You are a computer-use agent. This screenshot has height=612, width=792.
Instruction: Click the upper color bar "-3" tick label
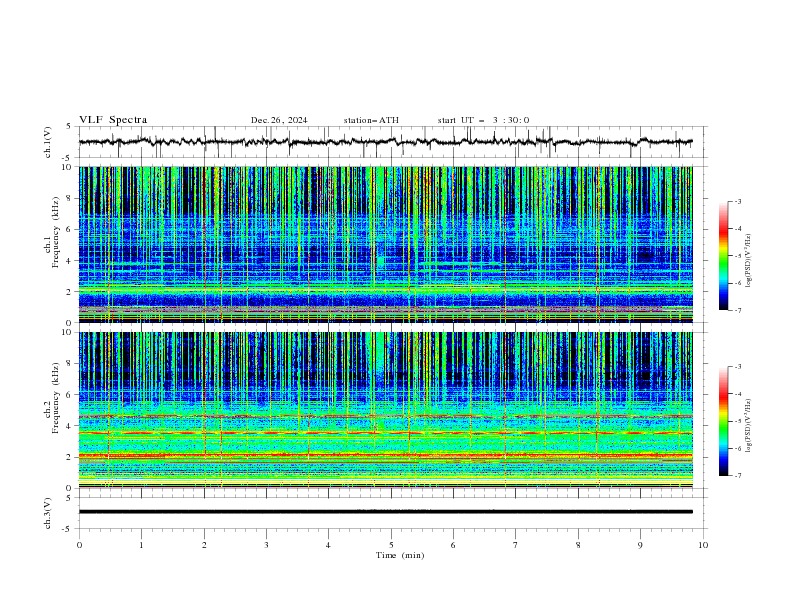(x=737, y=201)
